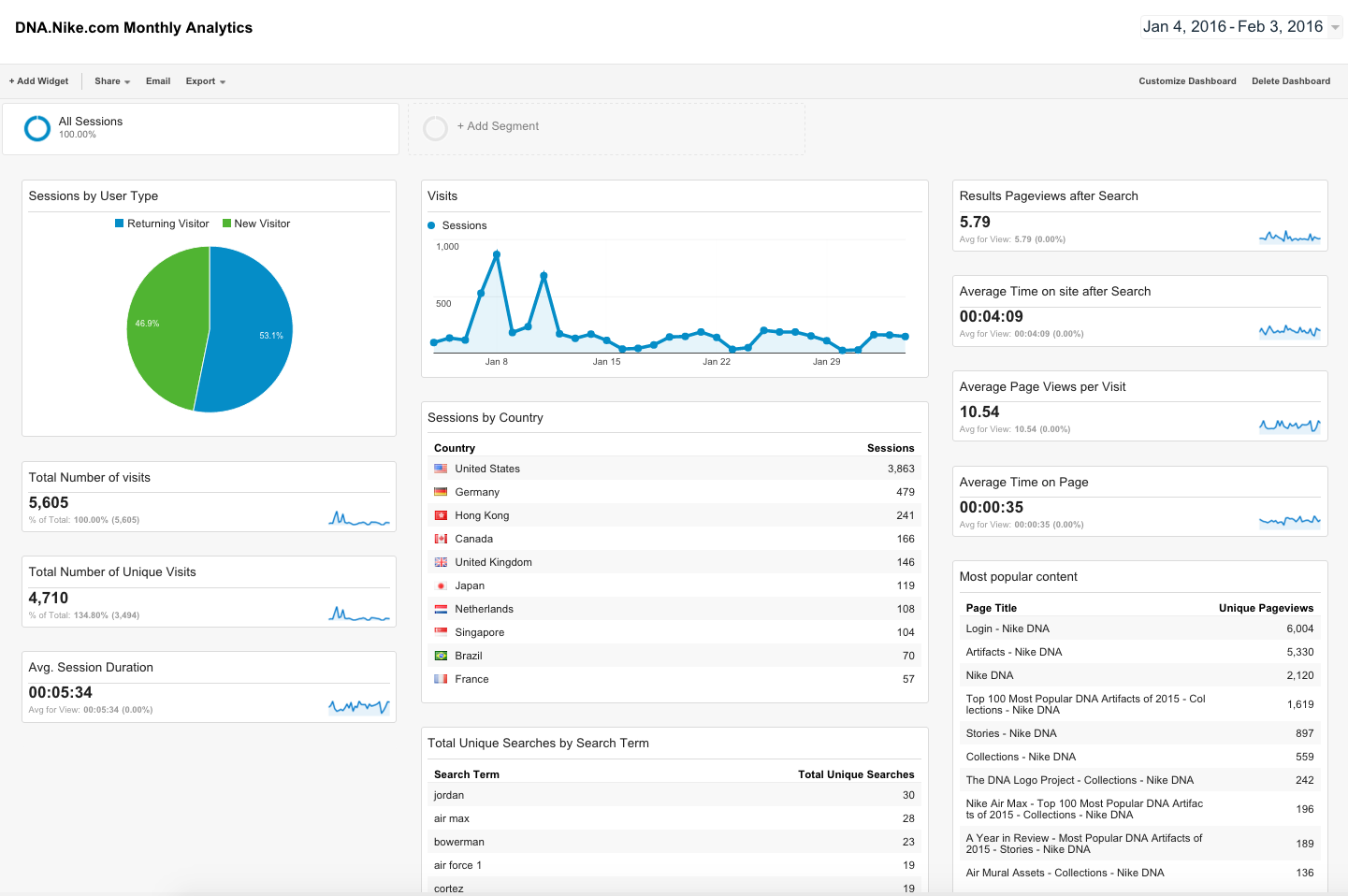Click + Add Widget
The height and width of the screenshot is (896, 1348).
click(39, 81)
